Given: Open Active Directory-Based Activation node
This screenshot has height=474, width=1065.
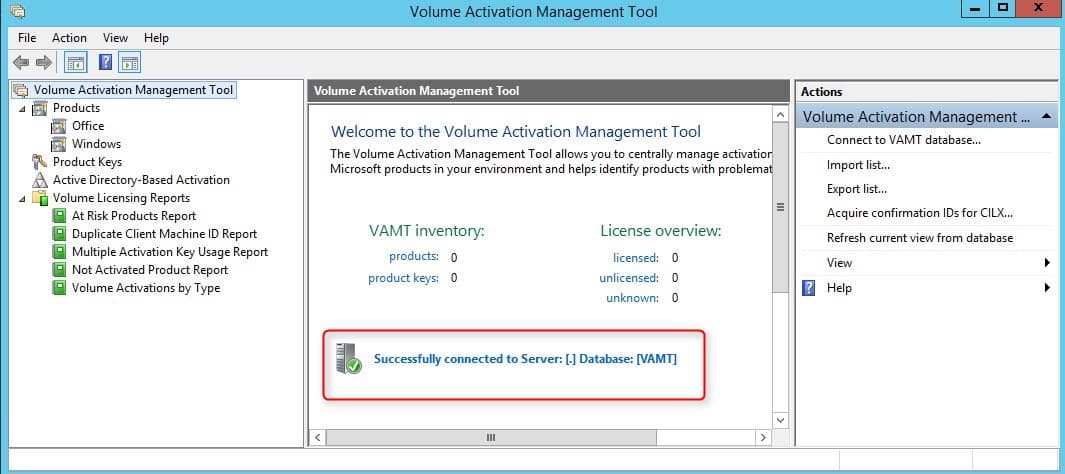Looking at the screenshot, I should (141, 180).
